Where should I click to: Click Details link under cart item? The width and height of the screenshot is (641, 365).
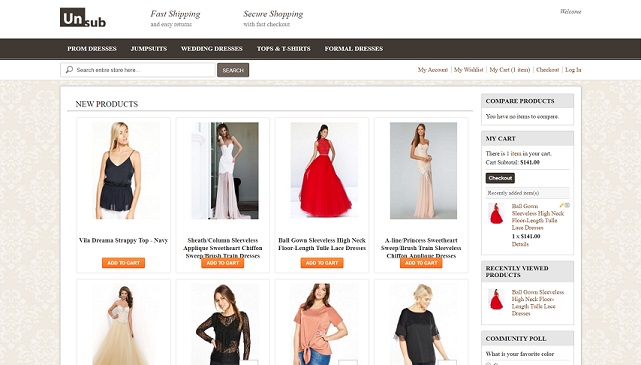pyautogui.click(x=520, y=244)
